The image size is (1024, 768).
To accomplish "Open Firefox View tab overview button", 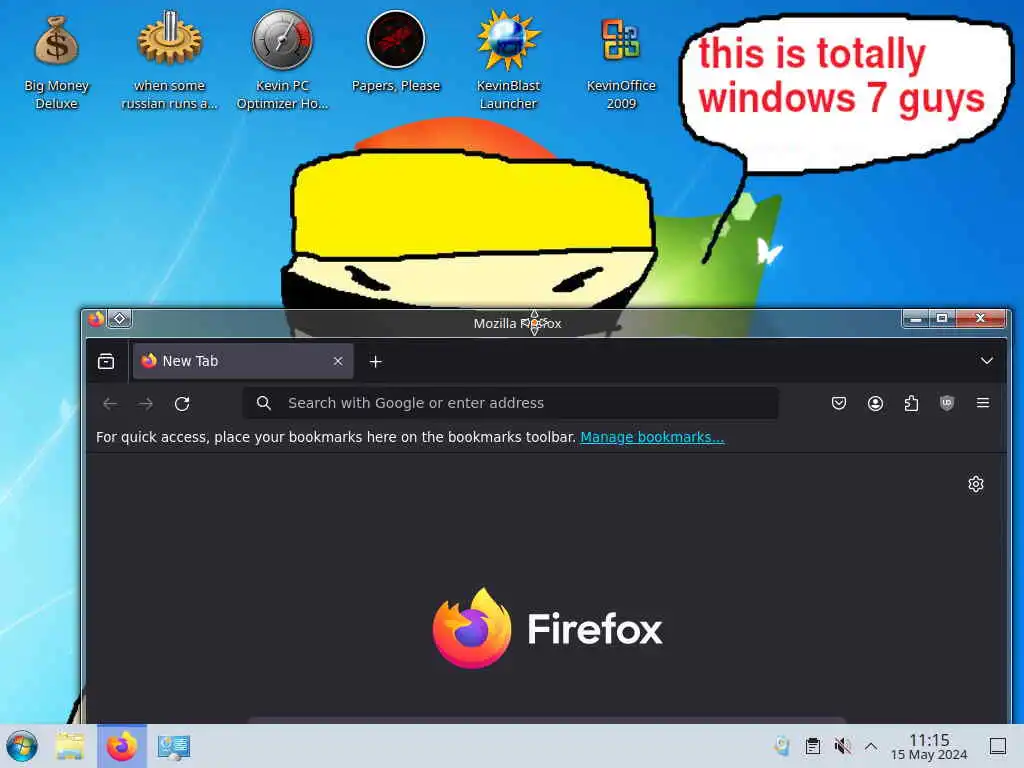I will pos(106,361).
